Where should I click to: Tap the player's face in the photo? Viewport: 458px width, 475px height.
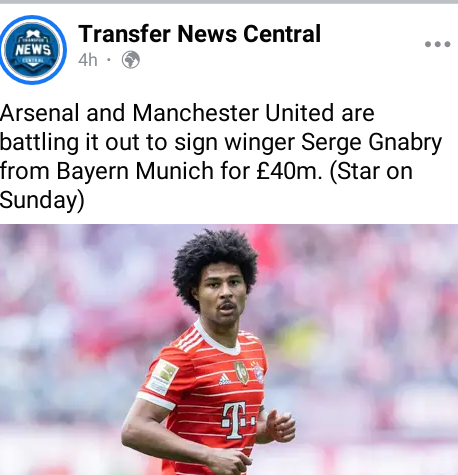tap(222, 292)
